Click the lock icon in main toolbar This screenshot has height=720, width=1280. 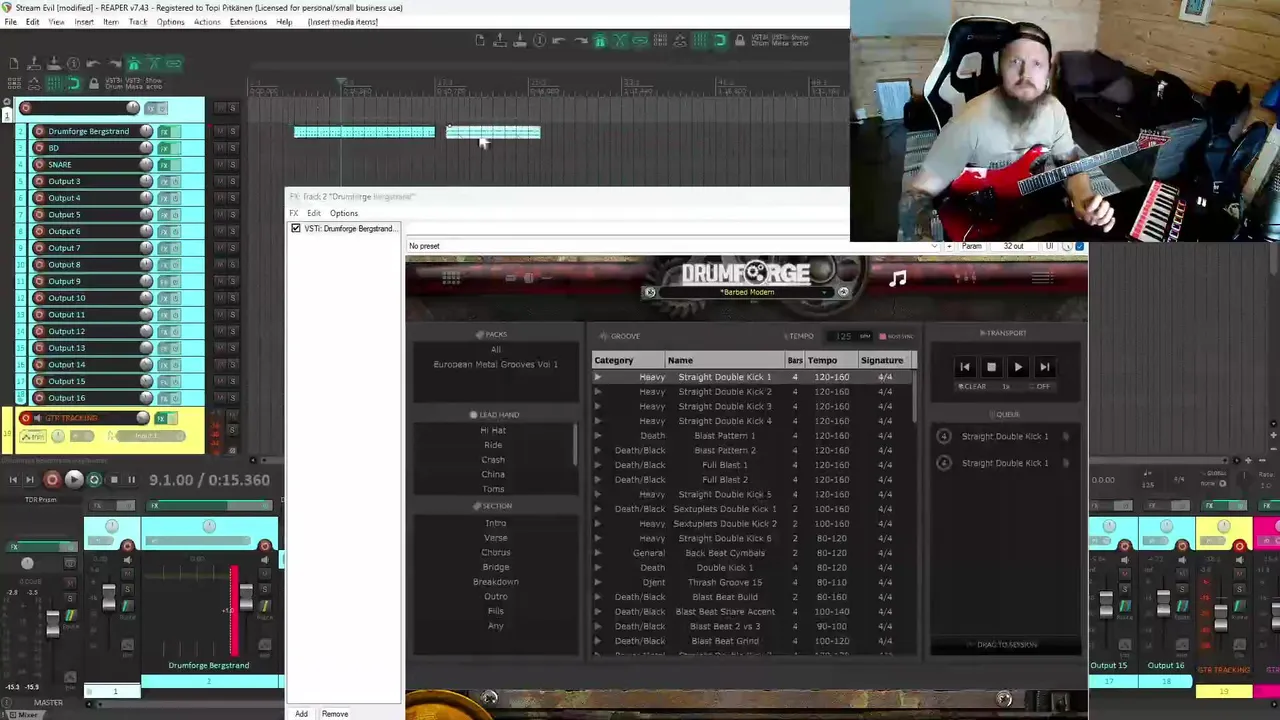(740, 40)
